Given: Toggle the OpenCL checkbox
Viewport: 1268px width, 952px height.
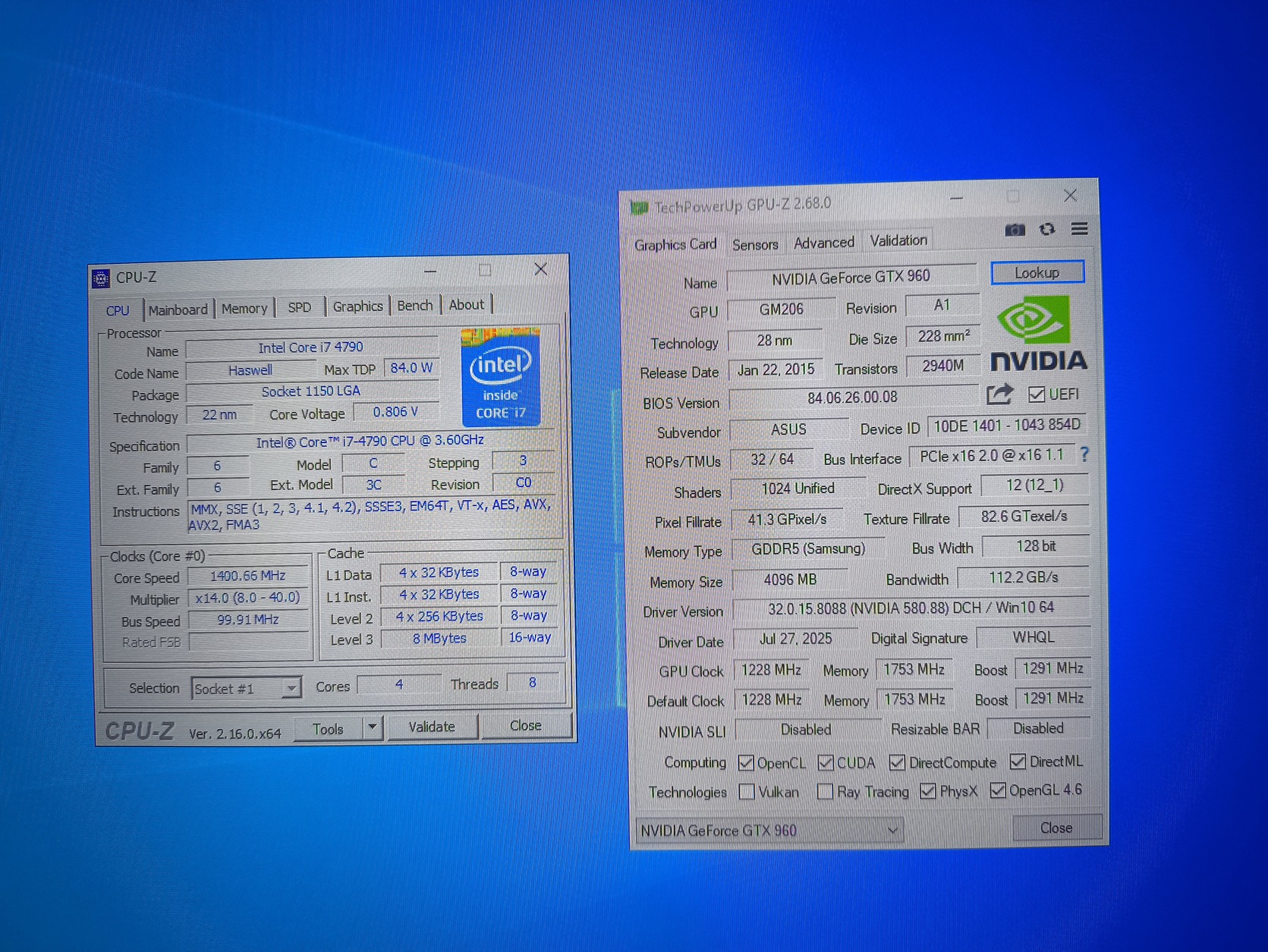Looking at the screenshot, I should click(x=746, y=763).
